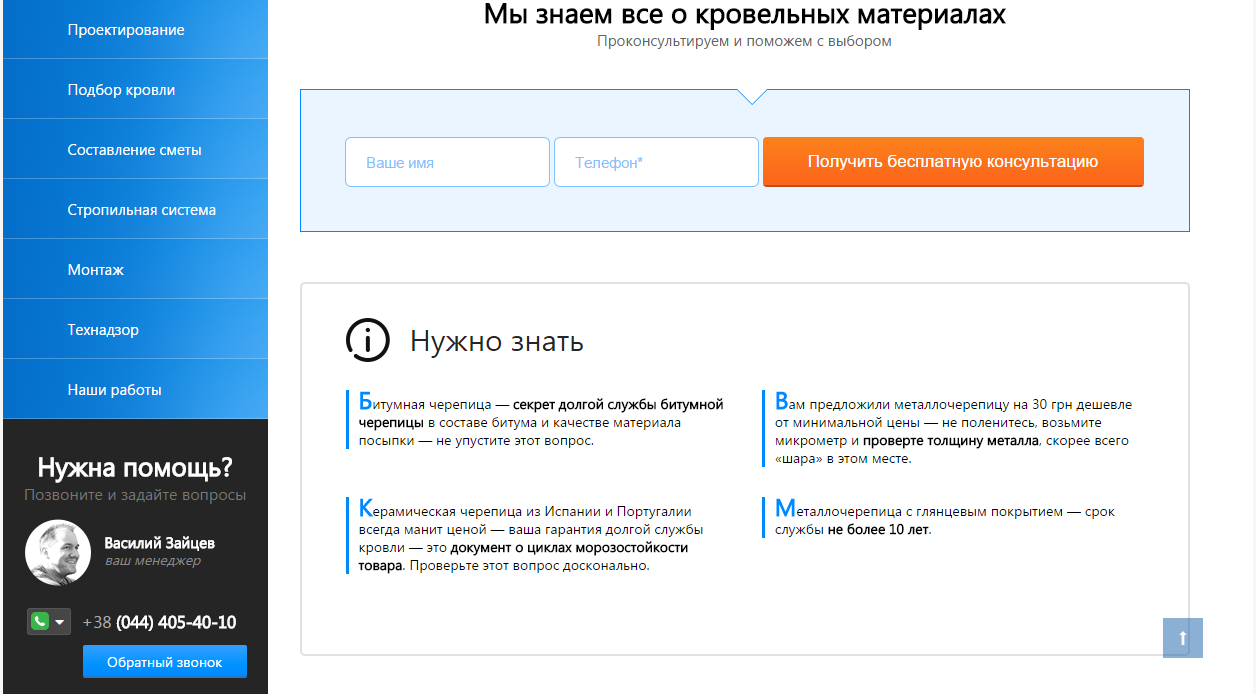Open Стропильная система menu entry

tap(141, 210)
